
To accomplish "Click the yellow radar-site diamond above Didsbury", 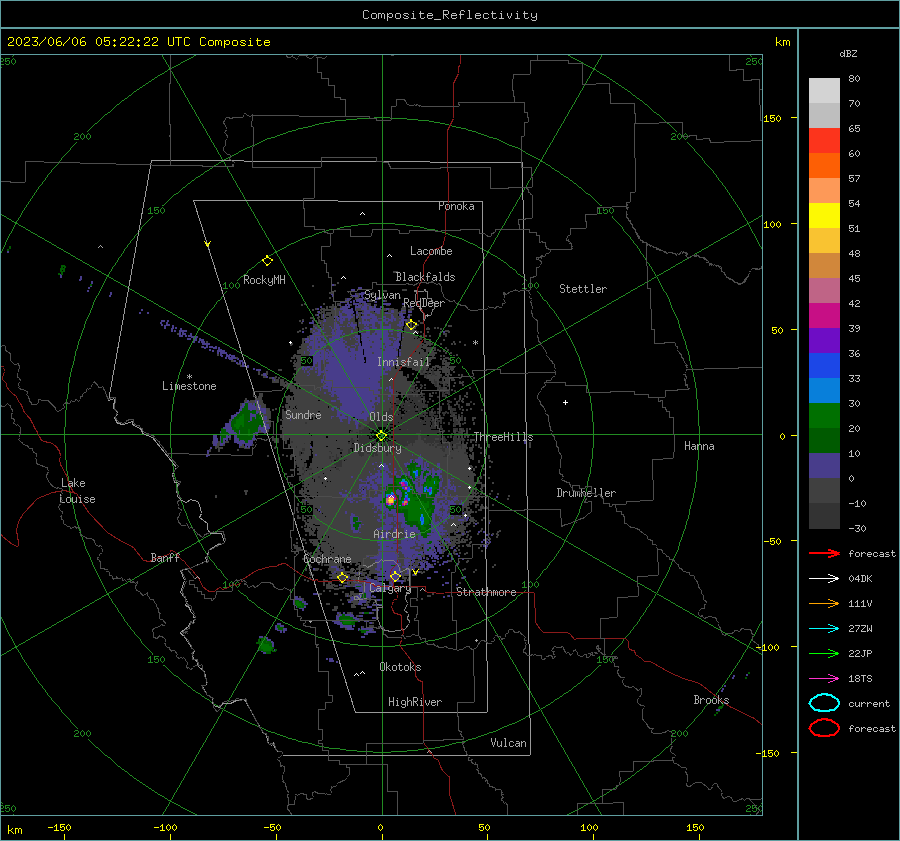I will coord(381,436).
